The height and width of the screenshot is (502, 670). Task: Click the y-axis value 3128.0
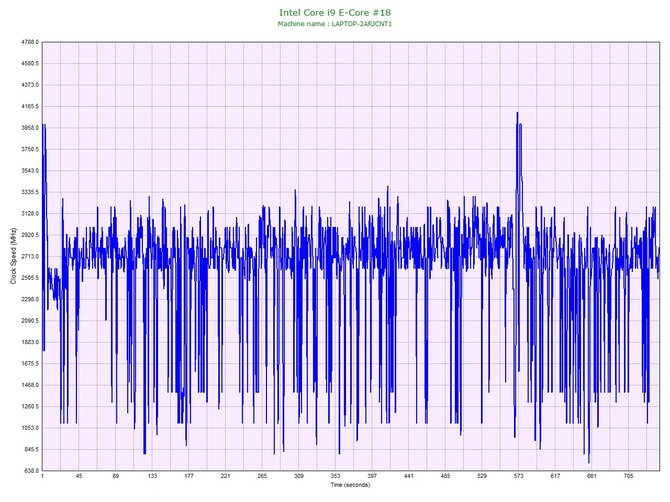[30, 214]
